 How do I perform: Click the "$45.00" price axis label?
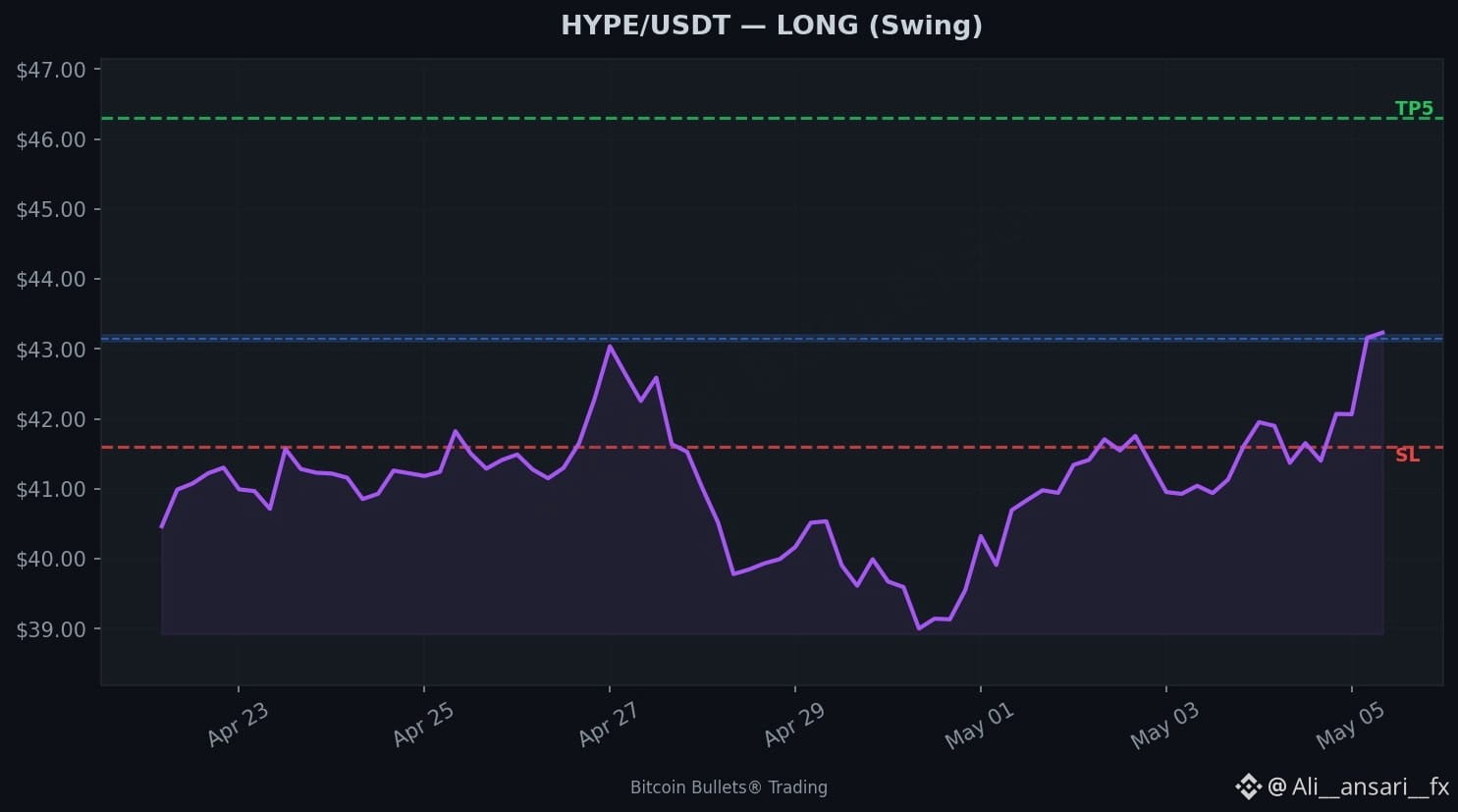(51, 209)
